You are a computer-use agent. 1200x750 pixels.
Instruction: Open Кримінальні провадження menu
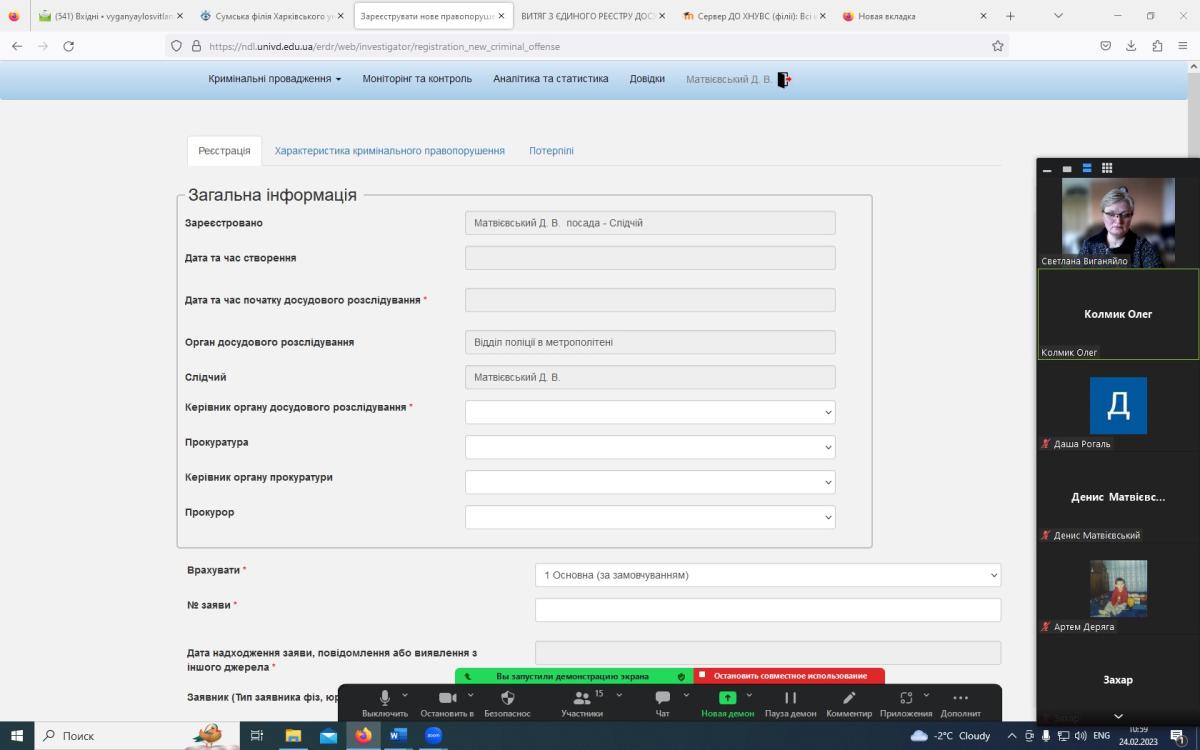pyautogui.click(x=274, y=79)
